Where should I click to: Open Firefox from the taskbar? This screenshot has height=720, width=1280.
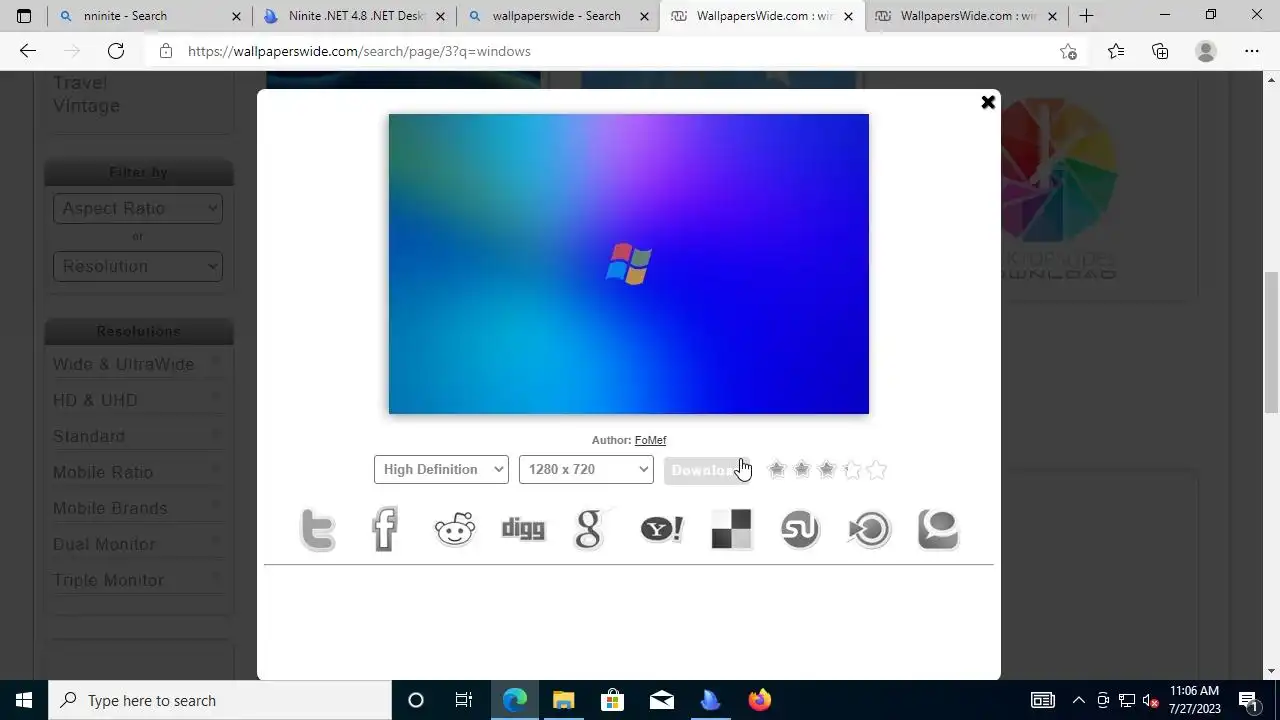click(760, 700)
